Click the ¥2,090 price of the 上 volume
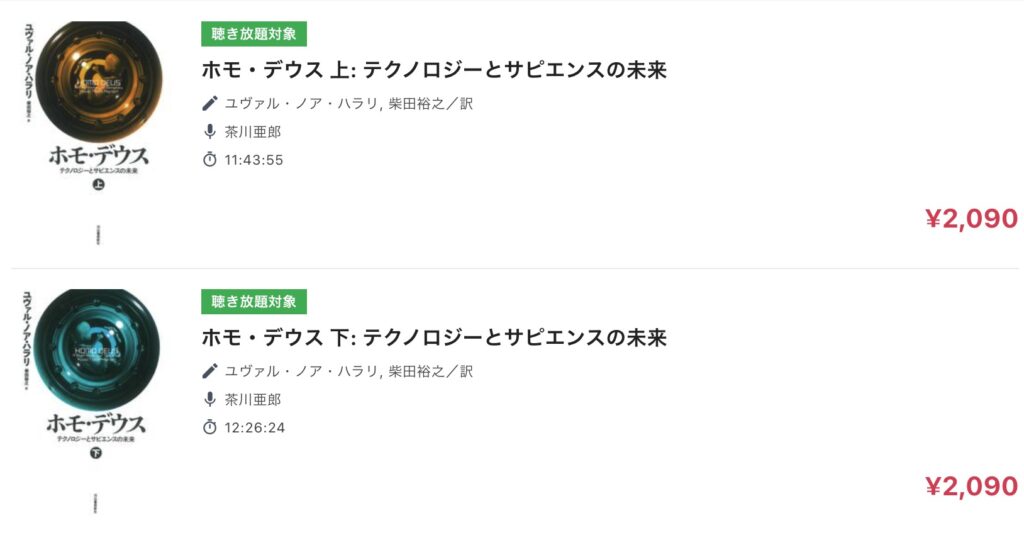This screenshot has width=1024, height=533. [x=972, y=218]
